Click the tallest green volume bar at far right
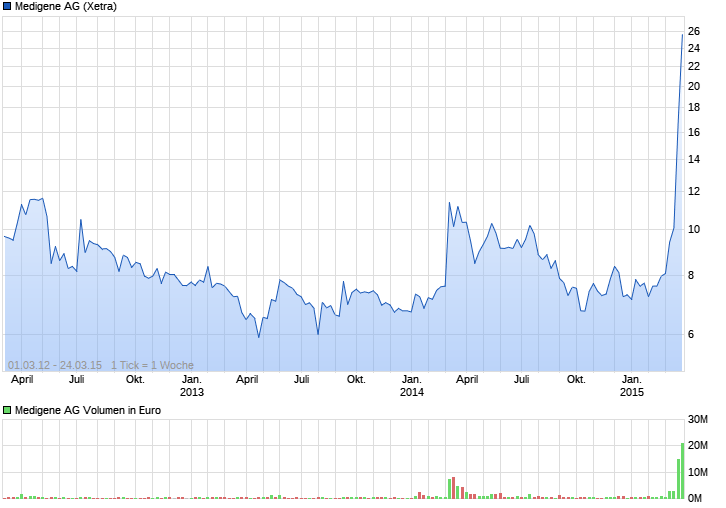Image resolution: width=726 pixels, height=508 pixels. point(682,471)
